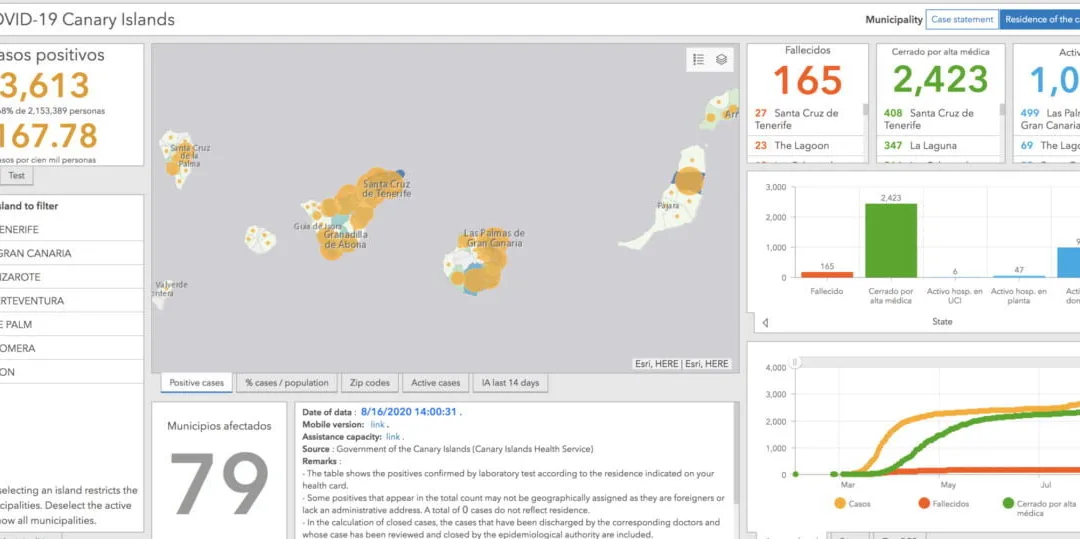1080x539 pixels.
Task: Open the map legend icon
Action: [x=698, y=60]
